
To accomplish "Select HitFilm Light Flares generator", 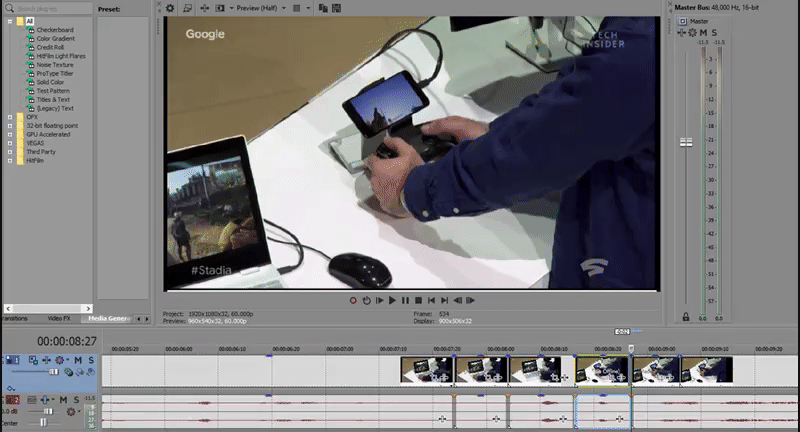I will pyautogui.click(x=61, y=56).
